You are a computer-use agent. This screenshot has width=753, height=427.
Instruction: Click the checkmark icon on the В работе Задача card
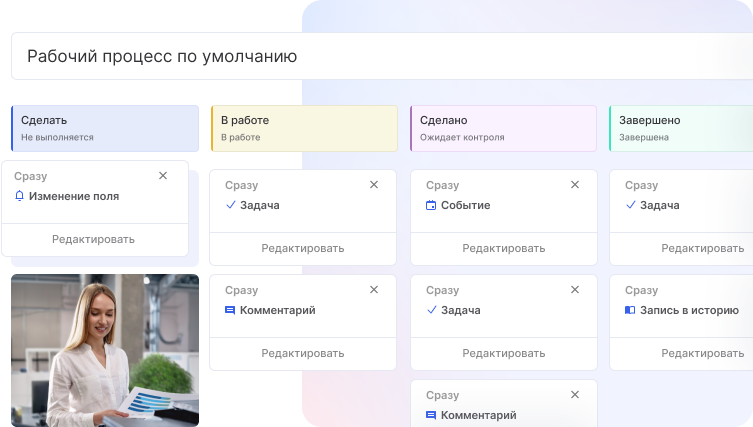(230, 205)
